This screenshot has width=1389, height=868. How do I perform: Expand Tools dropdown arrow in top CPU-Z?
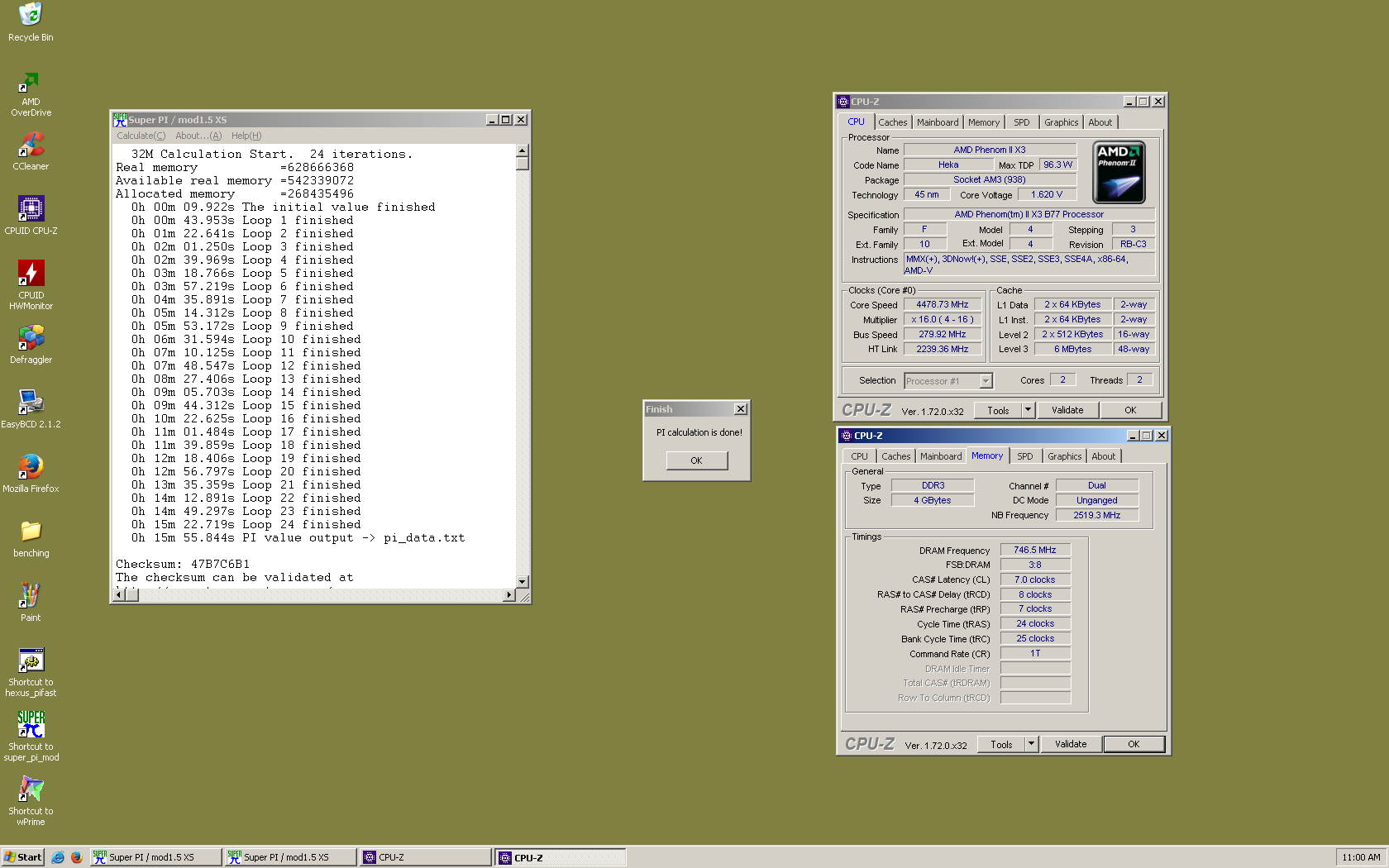click(1028, 410)
